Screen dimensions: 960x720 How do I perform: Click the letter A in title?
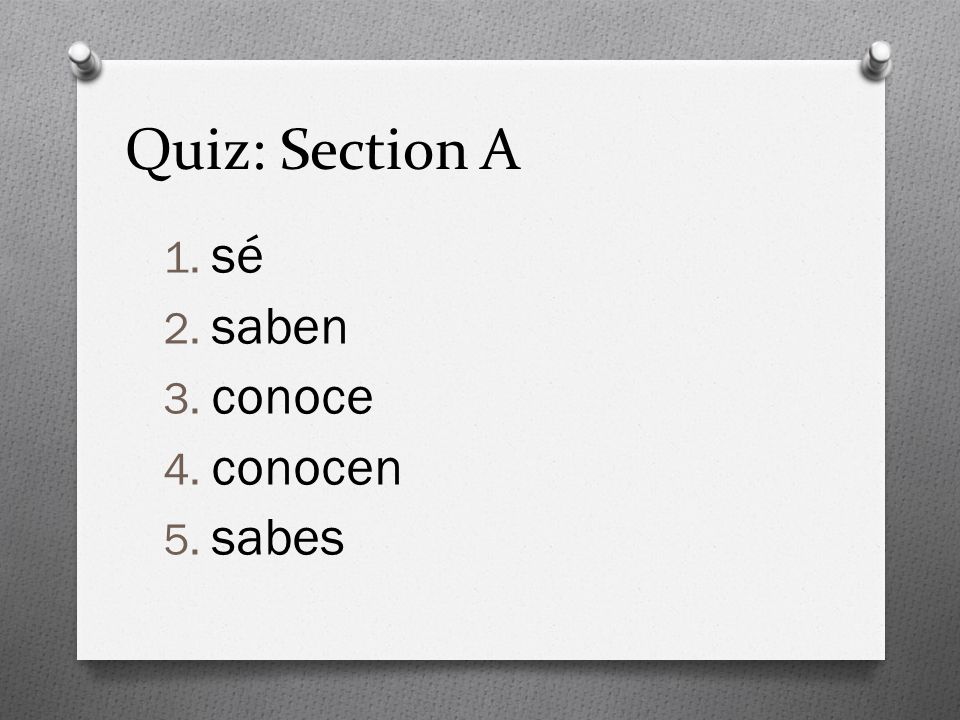click(500, 151)
